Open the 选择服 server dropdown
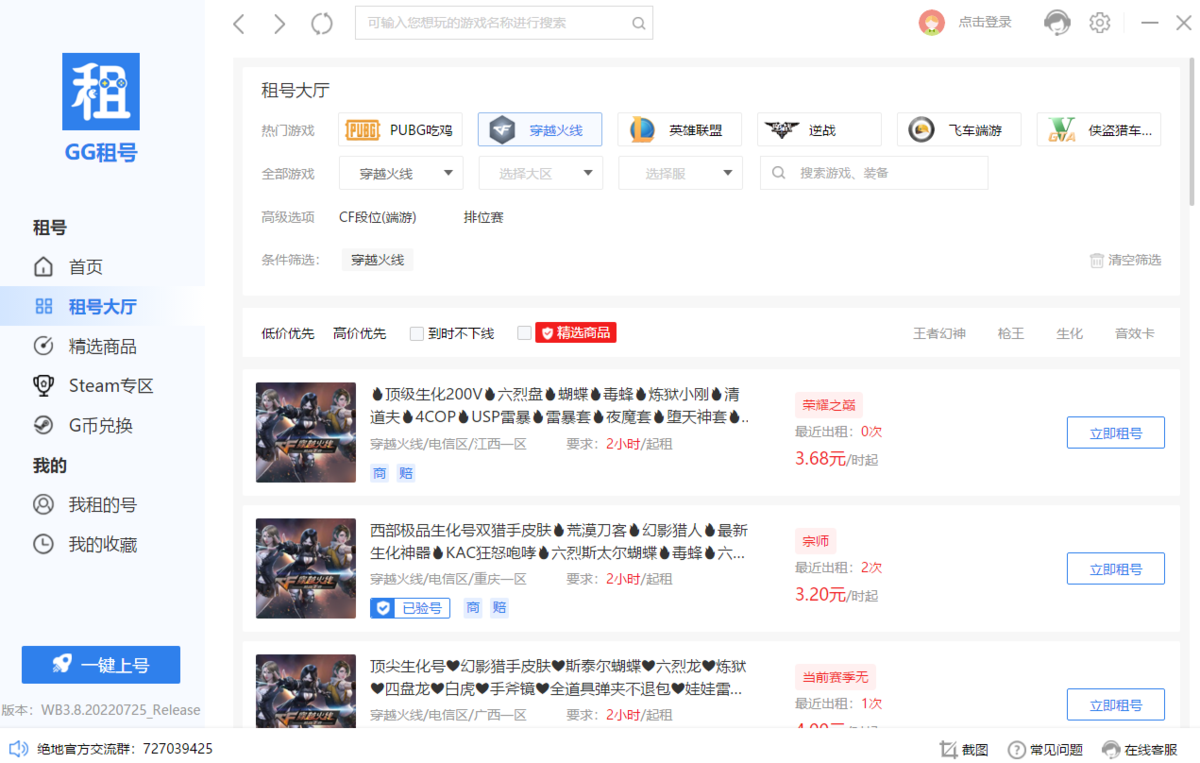1200x763 pixels. coord(680,173)
